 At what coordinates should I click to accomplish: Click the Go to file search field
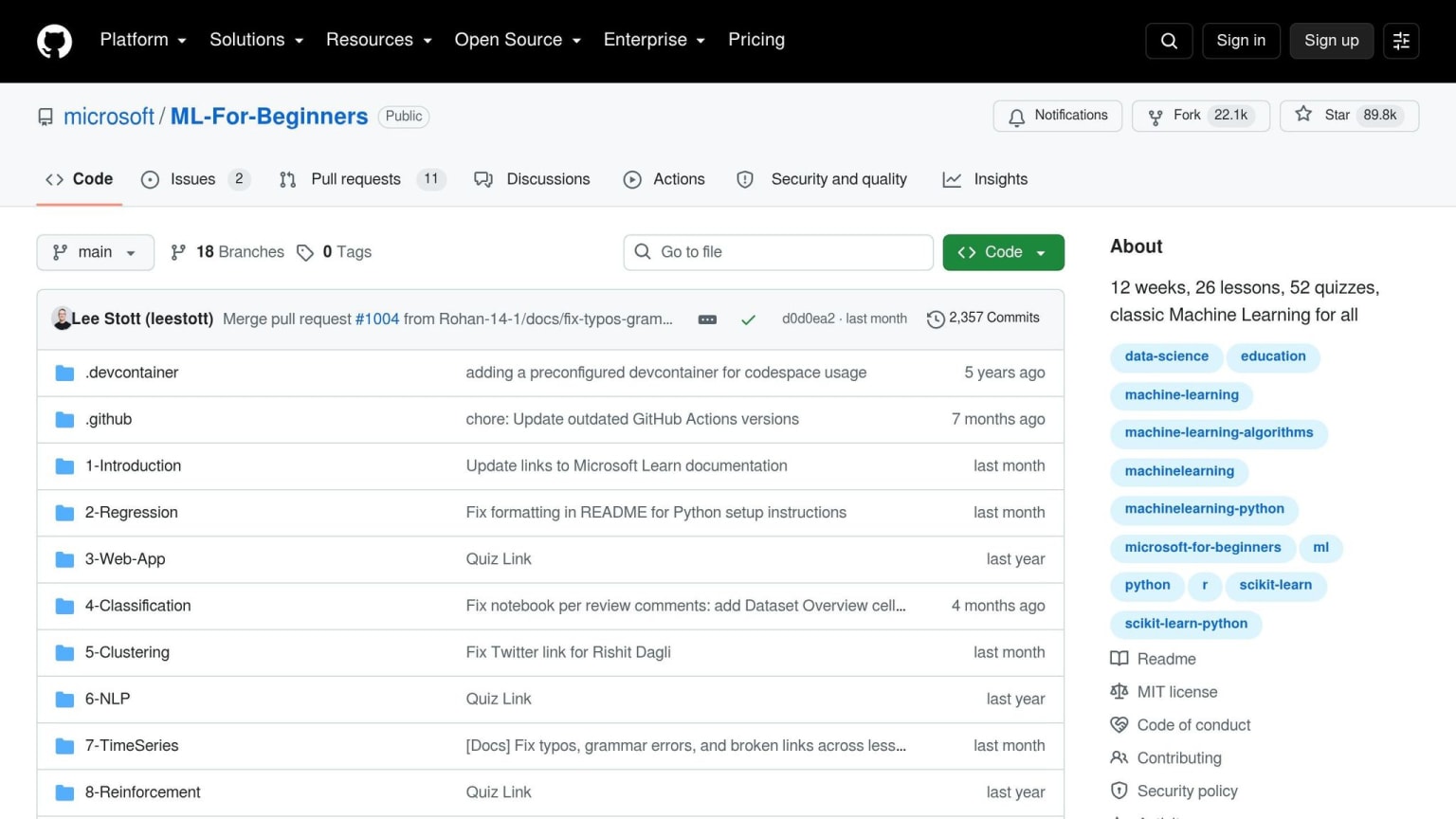[x=778, y=252]
